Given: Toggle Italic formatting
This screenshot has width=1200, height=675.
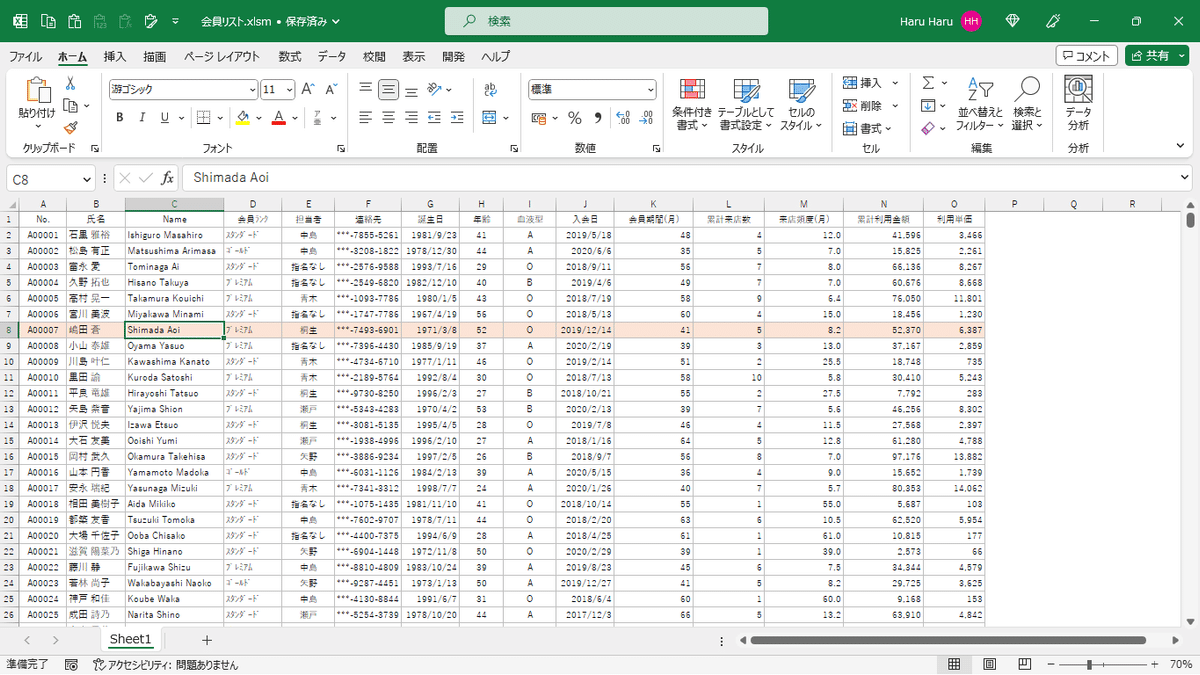Looking at the screenshot, I should click(x=142, y=118).
